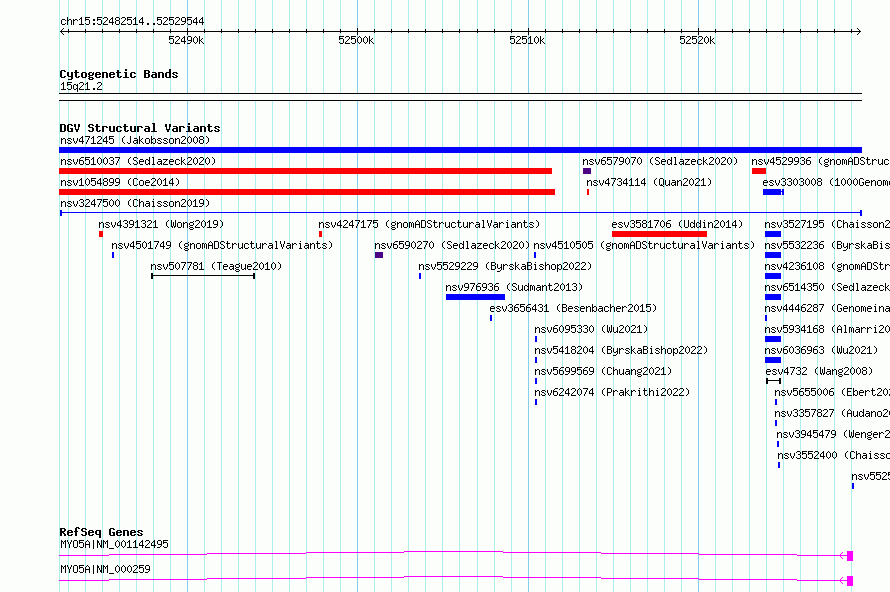Click nsv5532236 ByrskaBishop label
Viewport: 890px width, 592px height.
pyautogui.click(x=827, y=245)
